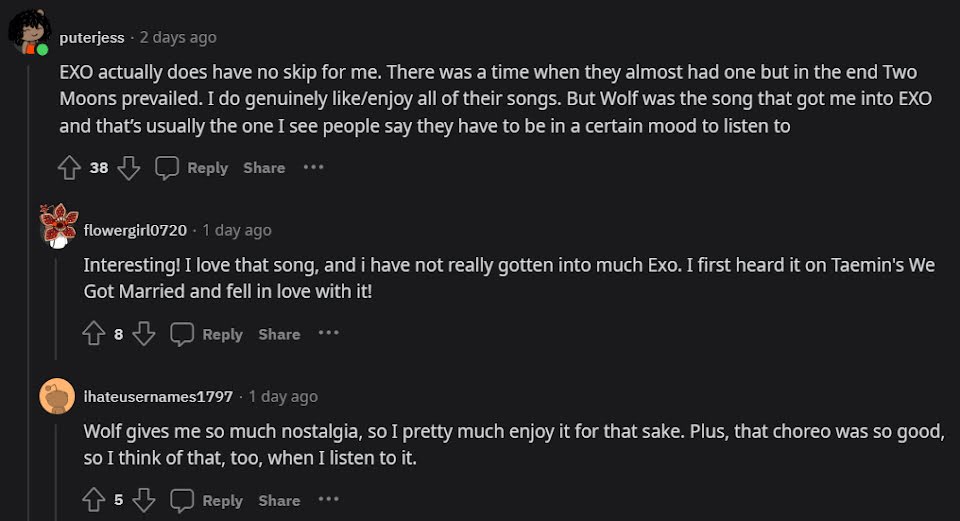The height and width of the screenshot is (521, 960).
Task: Open puterjess's profile avatar
Action: click(29, 34)
